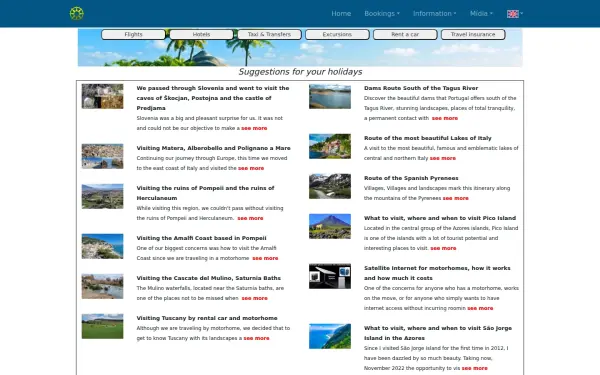This screenshot has height=375, width=600.
Task: Click 'see more' under Matera article
Action: click(x=251, y=168)
